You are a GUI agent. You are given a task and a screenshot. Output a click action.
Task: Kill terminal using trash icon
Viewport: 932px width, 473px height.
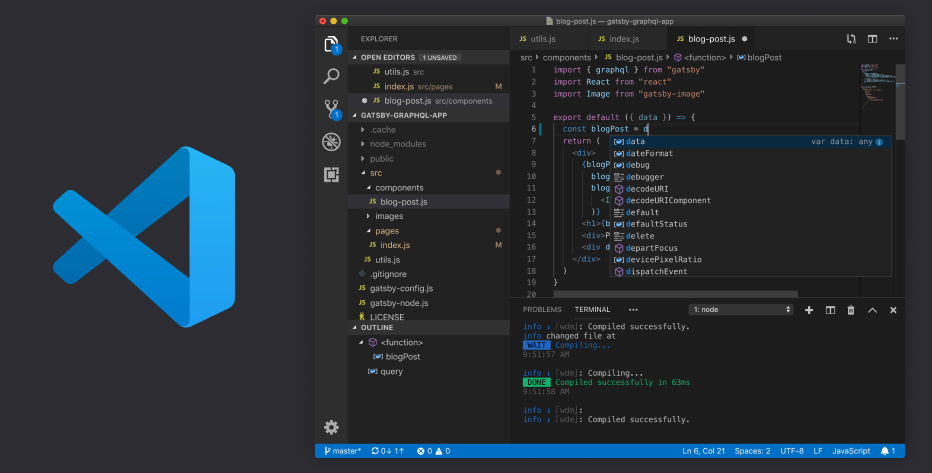pos(851,310)
